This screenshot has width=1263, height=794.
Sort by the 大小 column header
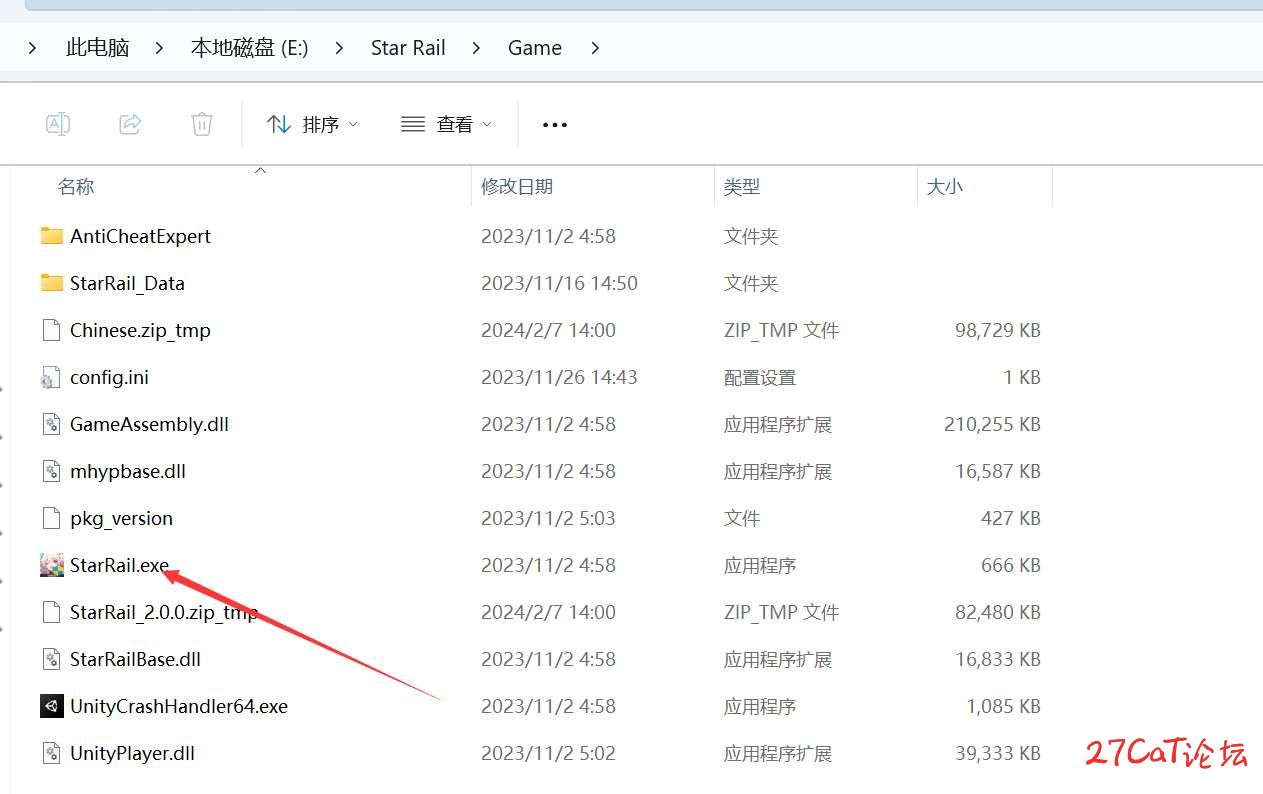(945, 187)
